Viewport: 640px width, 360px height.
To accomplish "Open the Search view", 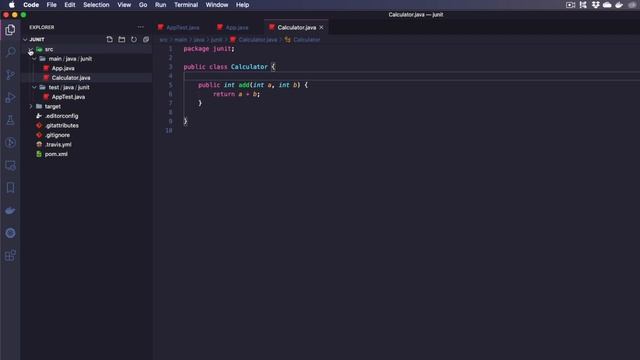I will [10, 52].
